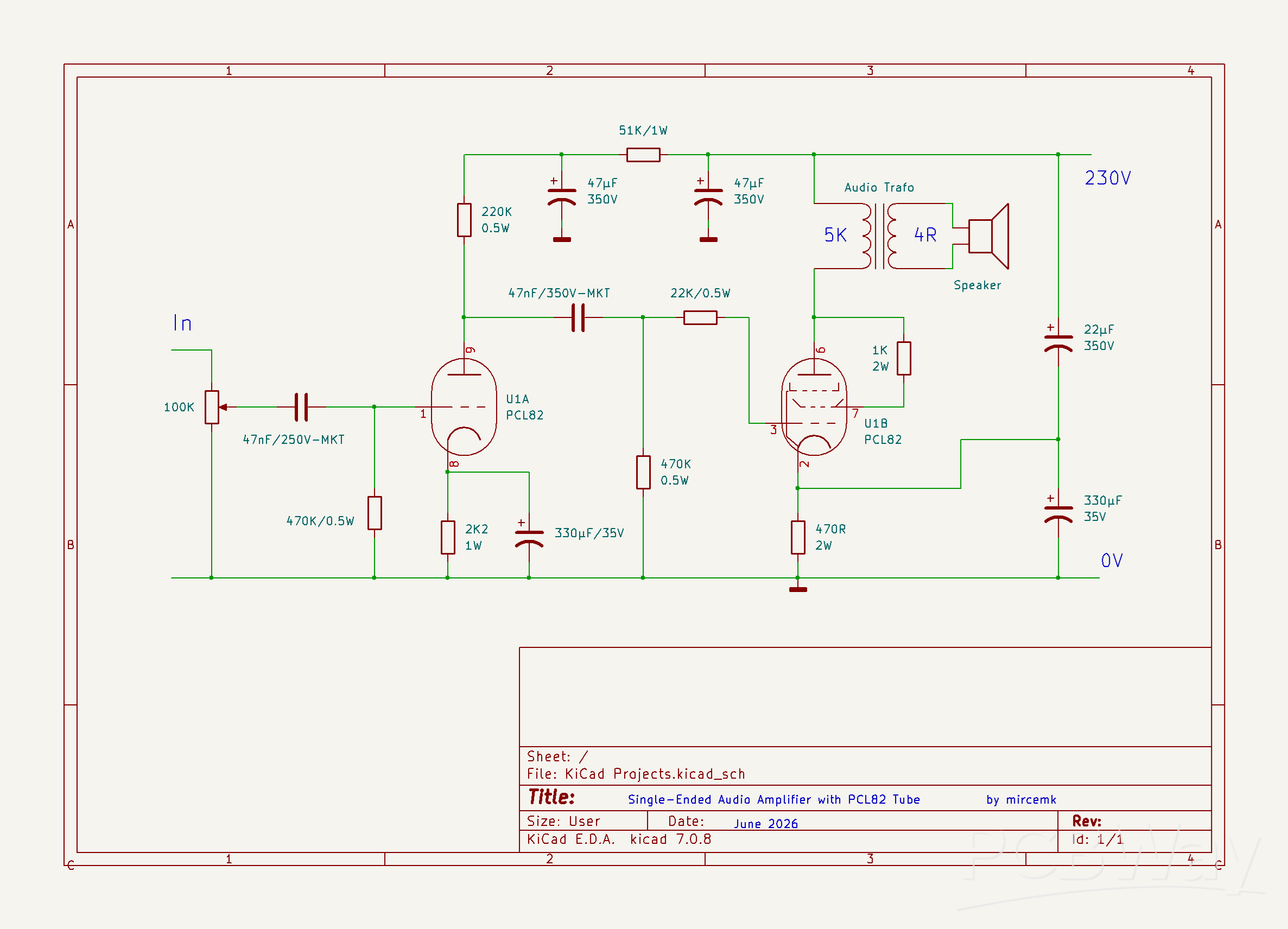
Task: Select the 330µF/35V capacitor beside 2K2 resistor
Action: 529,539
